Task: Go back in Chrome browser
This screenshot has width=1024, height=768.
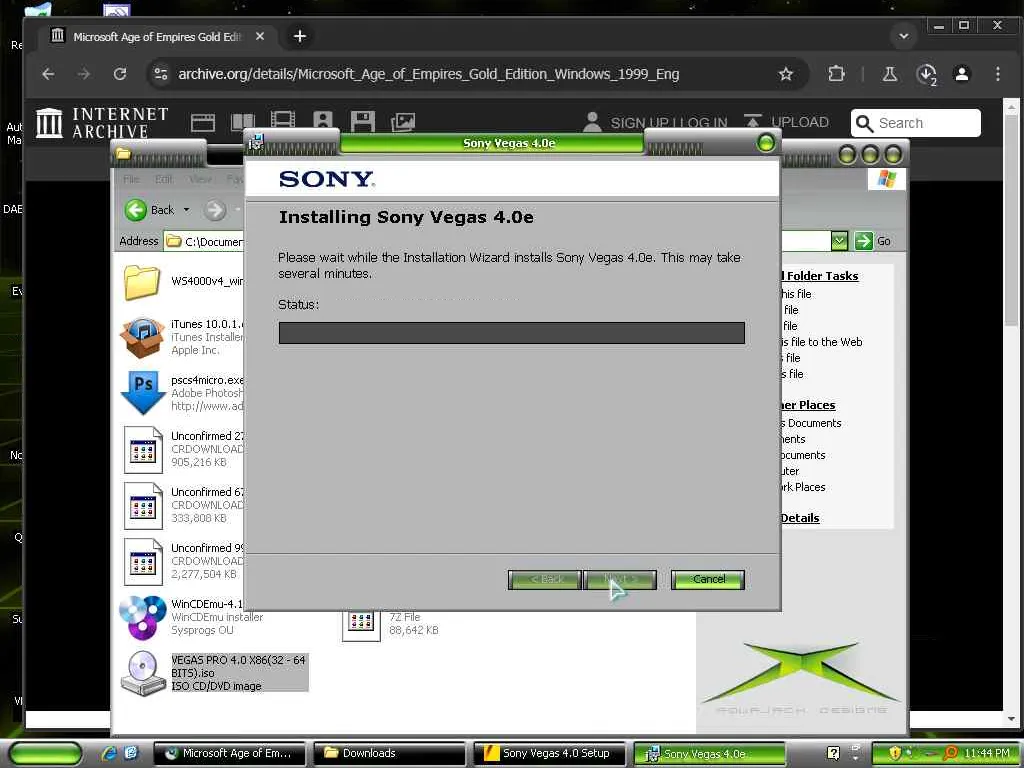Action: pyautogui.click(x=48, y=74)
